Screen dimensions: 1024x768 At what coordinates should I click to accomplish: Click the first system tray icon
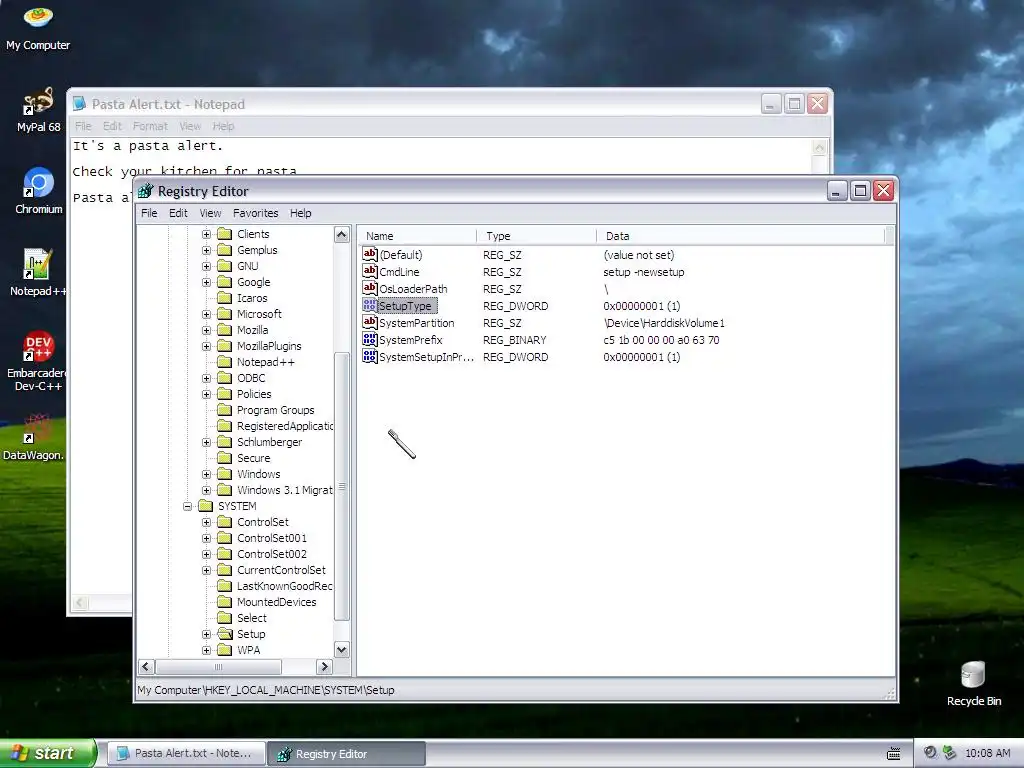tap(930, 753)
